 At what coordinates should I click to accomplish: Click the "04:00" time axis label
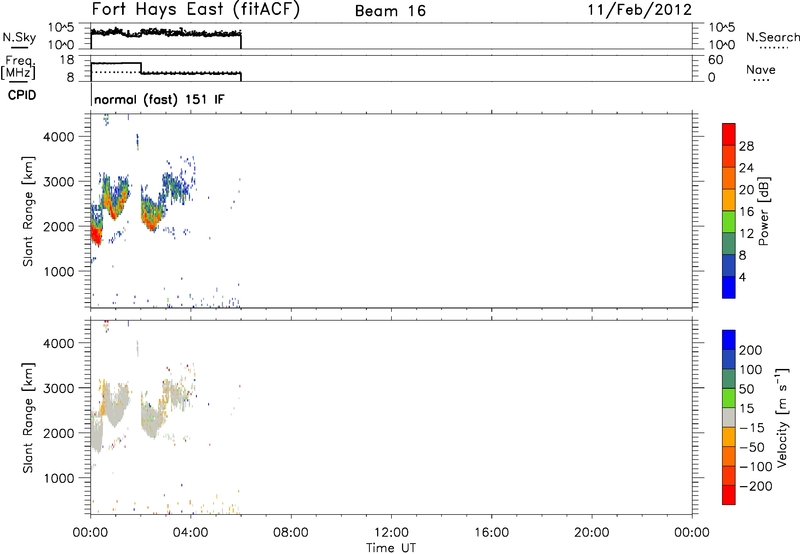tap(190, 533)
